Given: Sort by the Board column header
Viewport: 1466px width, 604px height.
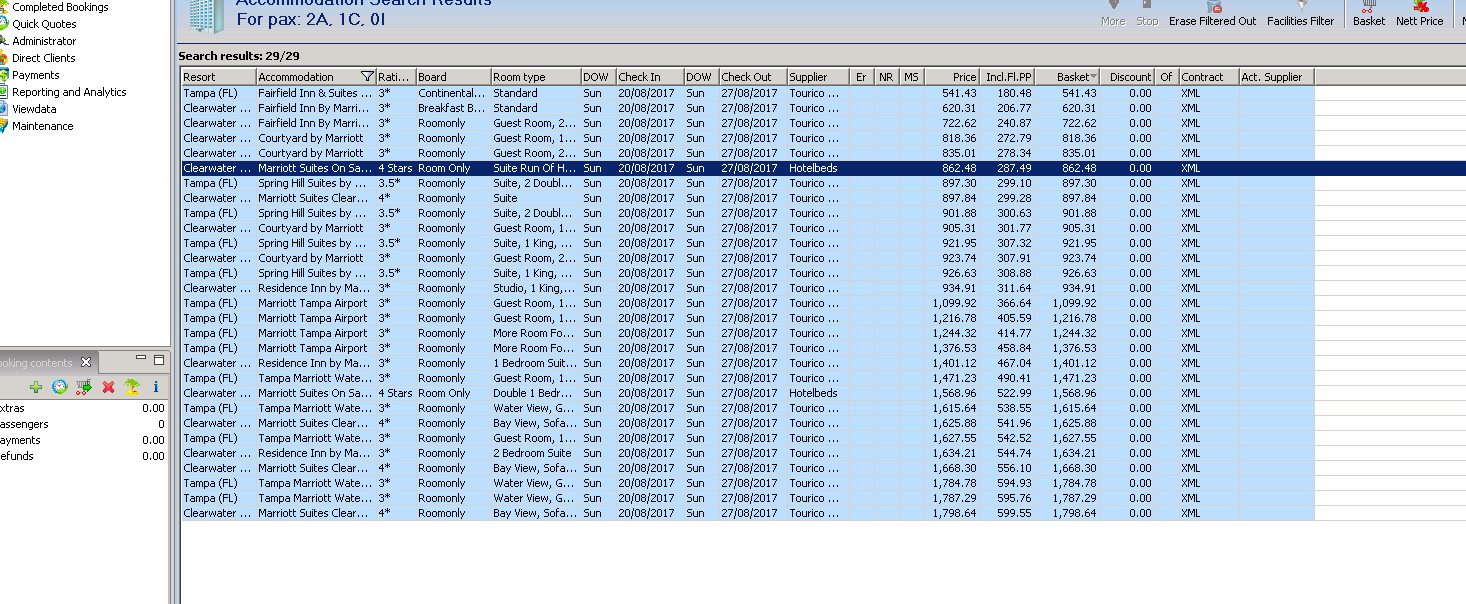Looking at the screenshot, I should pos(453,77).
